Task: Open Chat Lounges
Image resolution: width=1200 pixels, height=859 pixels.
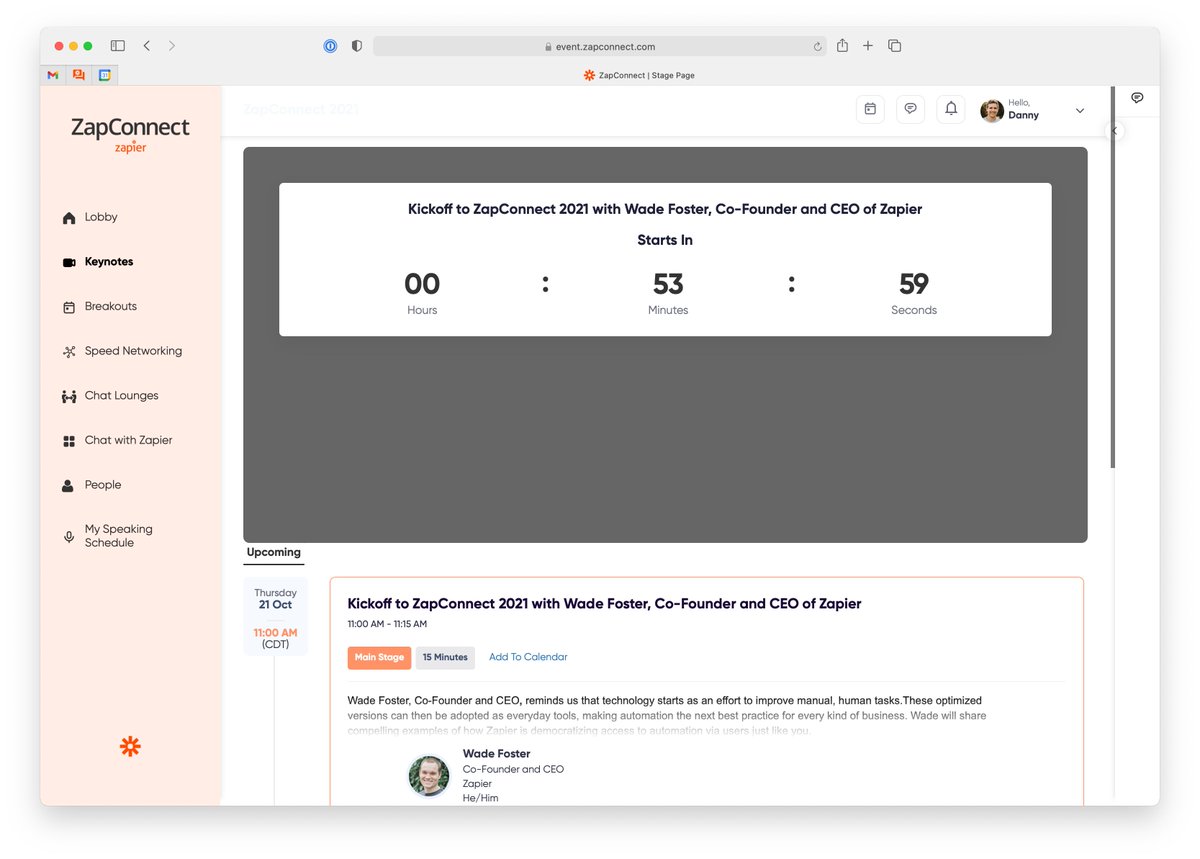Action: 121,396
